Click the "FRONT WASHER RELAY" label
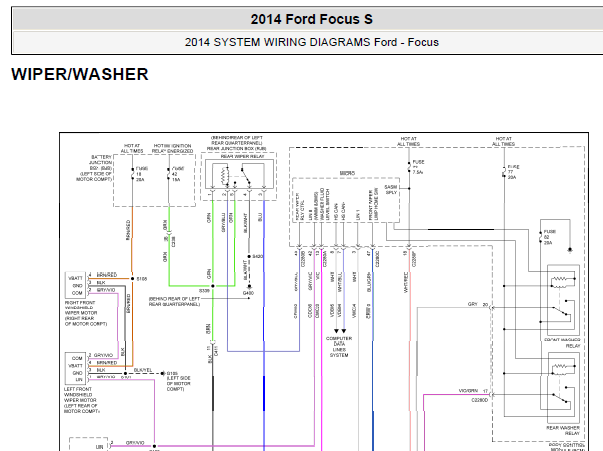The width and height of the screenshot is (603, 451). coord(562,343)
